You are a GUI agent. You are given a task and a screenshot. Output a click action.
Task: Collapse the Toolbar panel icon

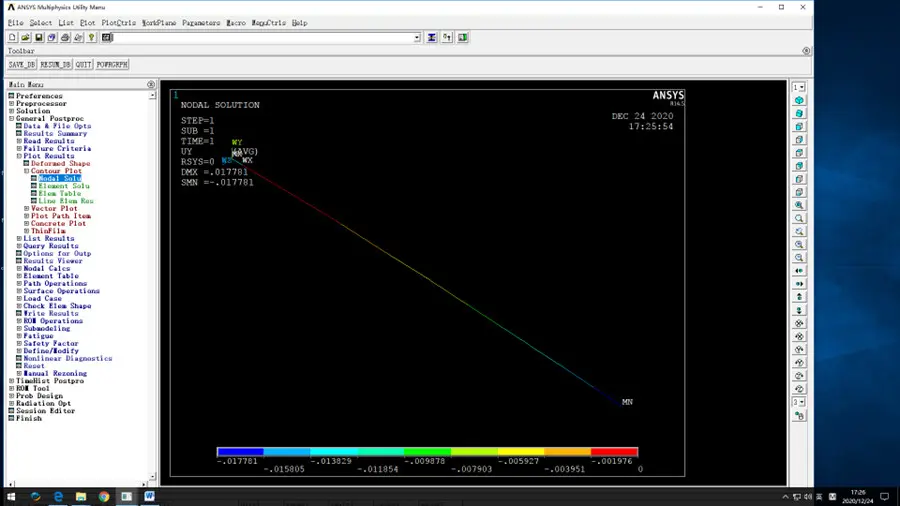(806, 50)
